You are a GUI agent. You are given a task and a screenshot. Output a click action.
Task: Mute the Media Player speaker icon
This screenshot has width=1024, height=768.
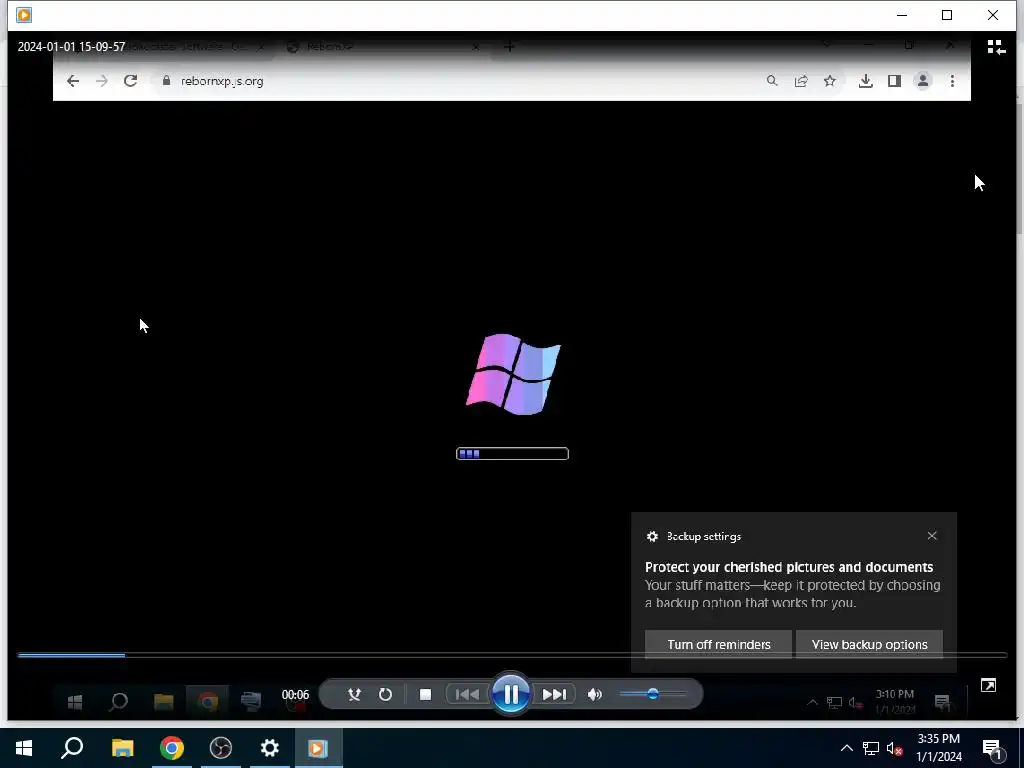[x=594, y=694]
